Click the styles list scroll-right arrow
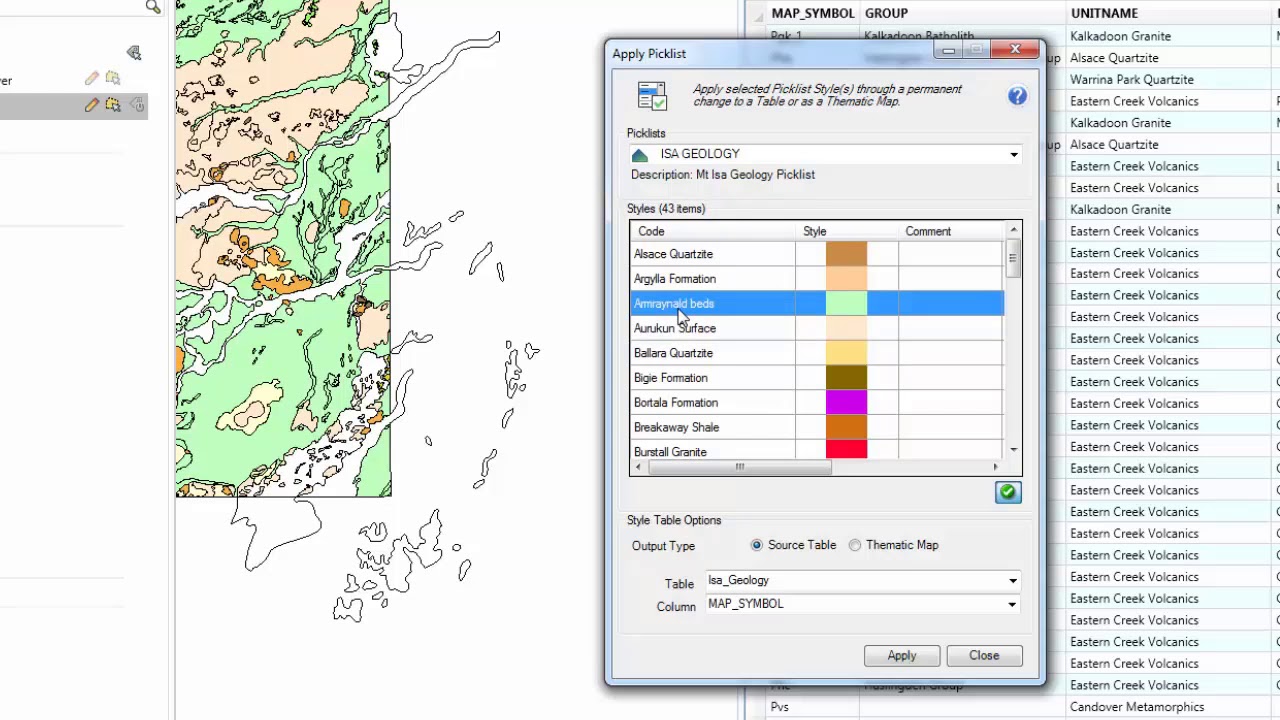The image size is (1280, 720). pos(995,467)
